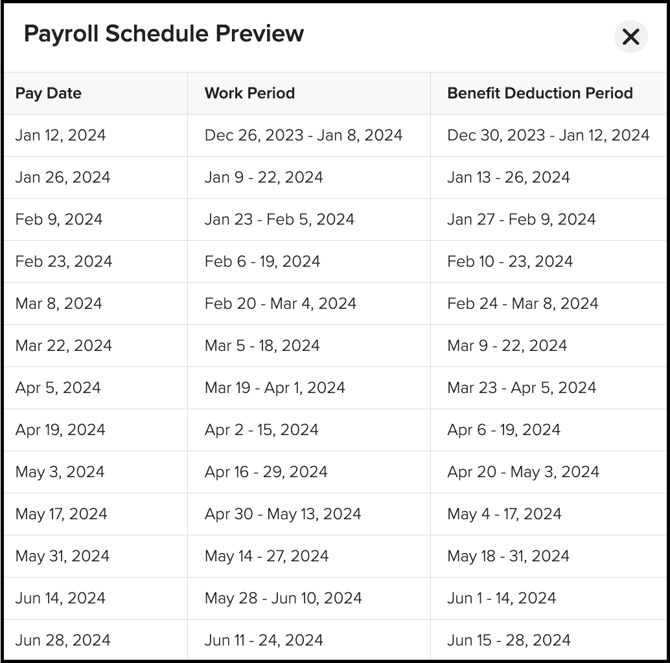Select the Jan 12, 2024 pay date cell

tap(60, 135)
